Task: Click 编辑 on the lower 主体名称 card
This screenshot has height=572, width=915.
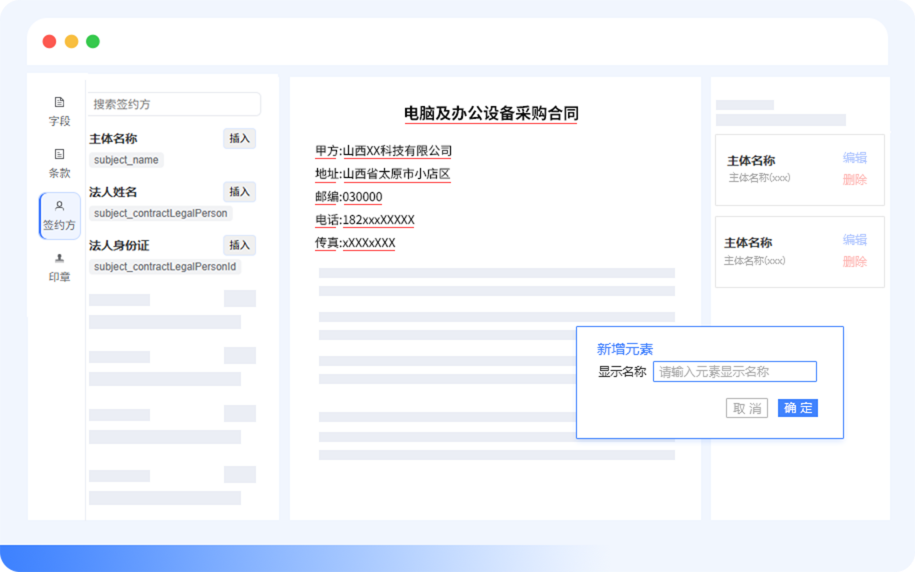Action: [x=855, y=239]
